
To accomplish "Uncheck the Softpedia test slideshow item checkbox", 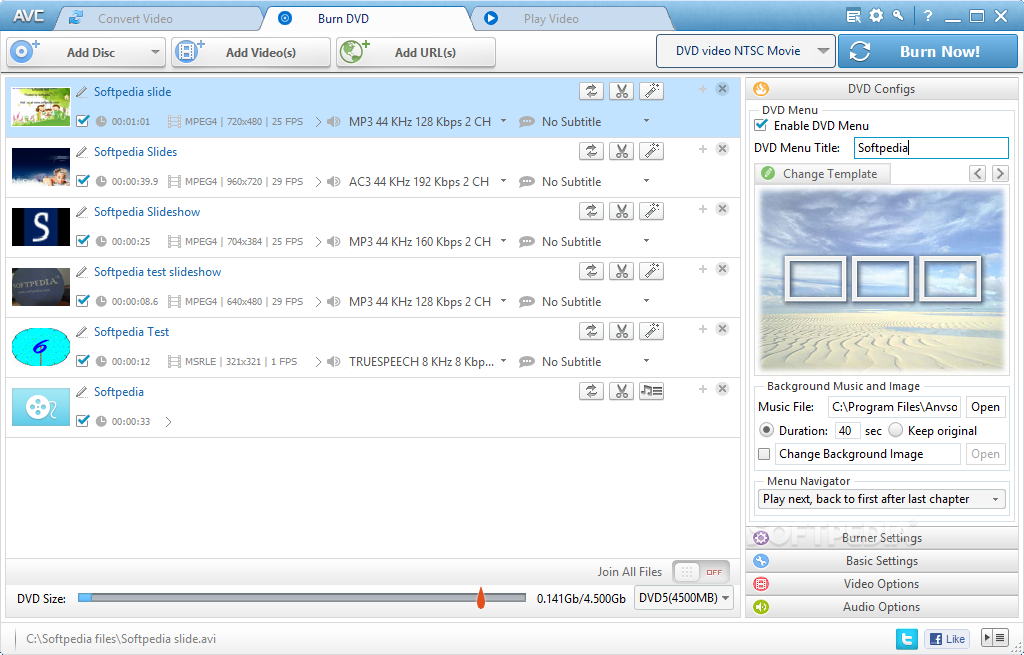I will pyautogui.click(x=82, y=301).
